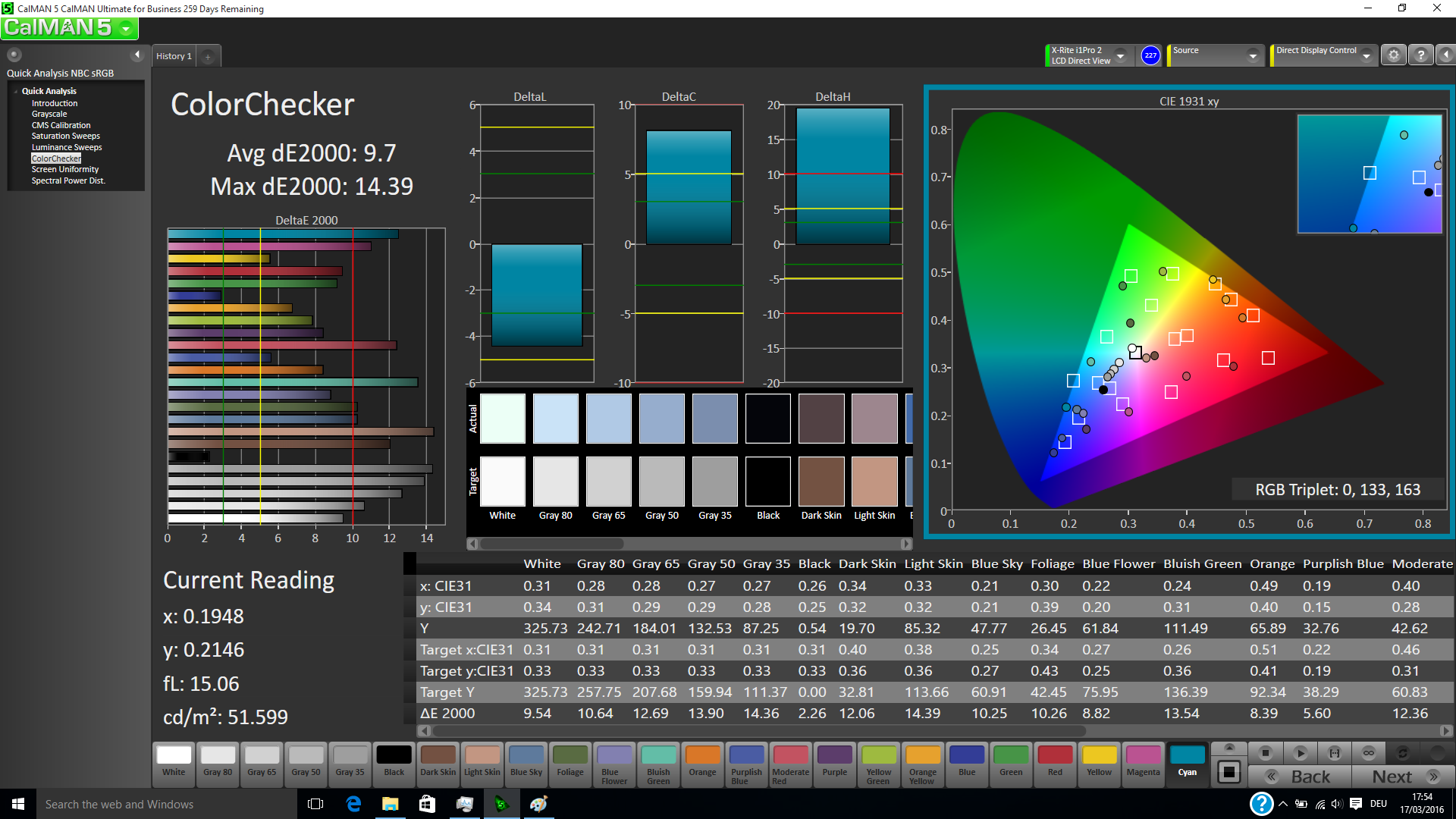Select the Purplish Blue patch swatch
Viewport: 1456px width, 819px height.
(x=746, y=764)
